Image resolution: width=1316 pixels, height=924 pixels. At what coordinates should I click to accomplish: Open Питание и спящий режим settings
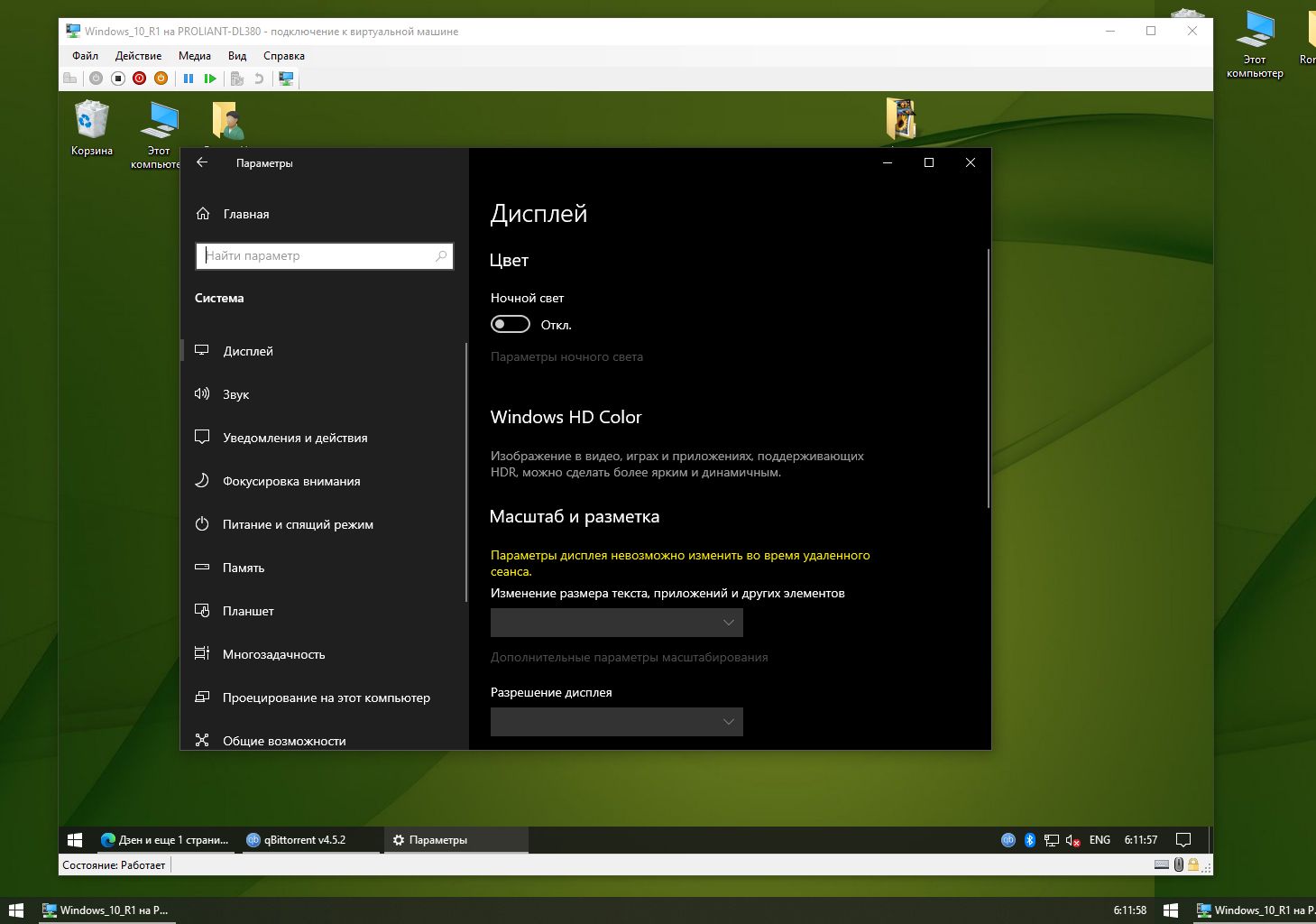(298, 524)
